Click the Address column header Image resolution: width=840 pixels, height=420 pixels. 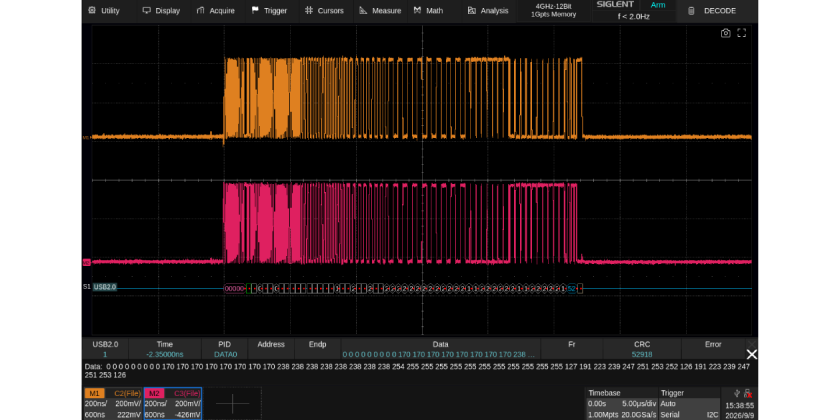pyautogui.click(x=271, y=344)
